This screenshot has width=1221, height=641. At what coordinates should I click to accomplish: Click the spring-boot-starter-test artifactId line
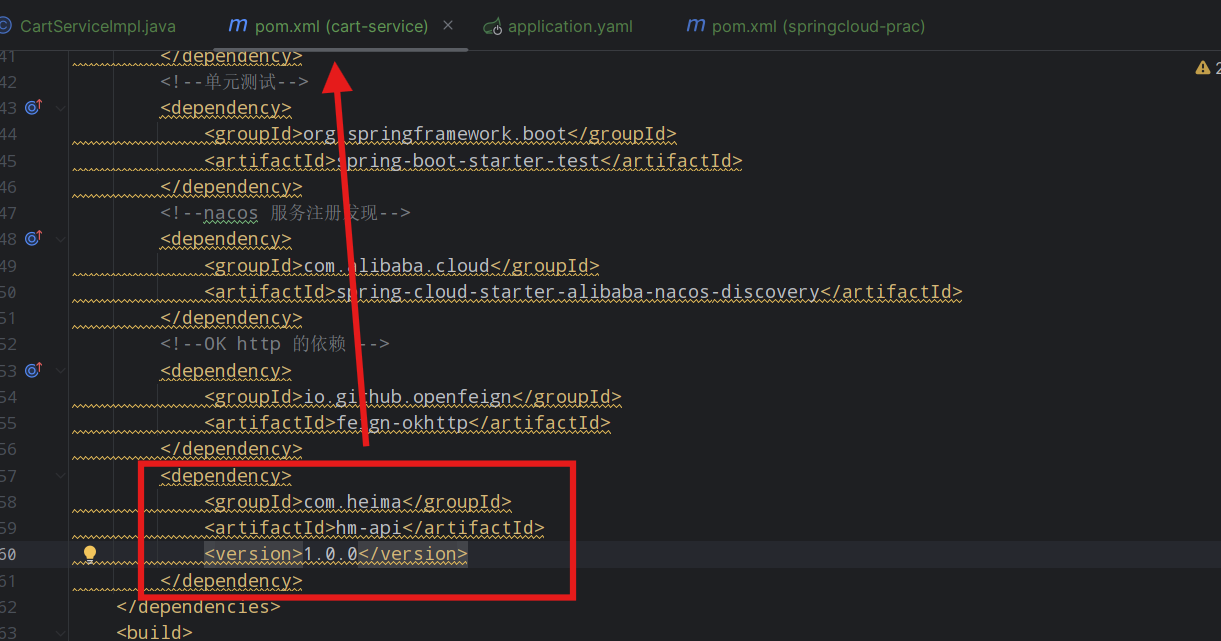click(473, 160)
